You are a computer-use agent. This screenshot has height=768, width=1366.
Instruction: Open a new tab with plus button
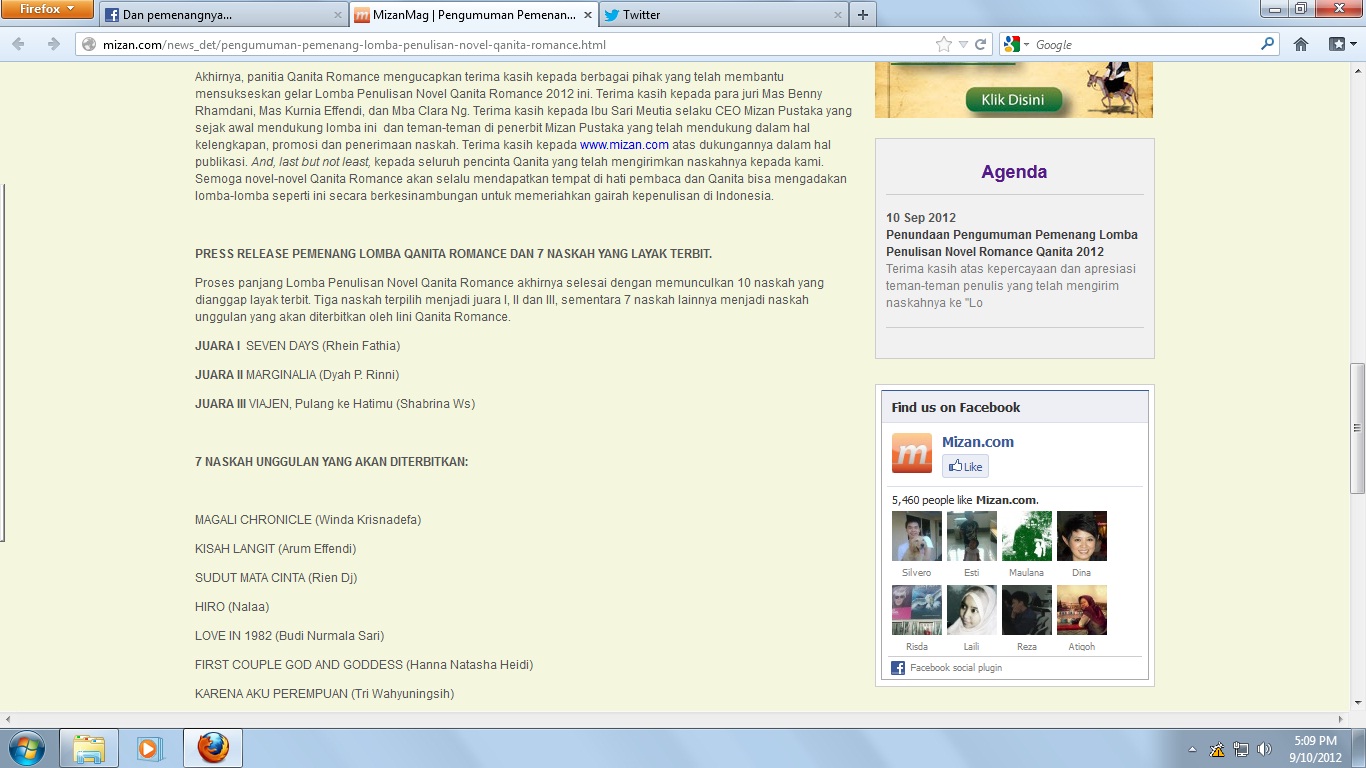point(863,15)
